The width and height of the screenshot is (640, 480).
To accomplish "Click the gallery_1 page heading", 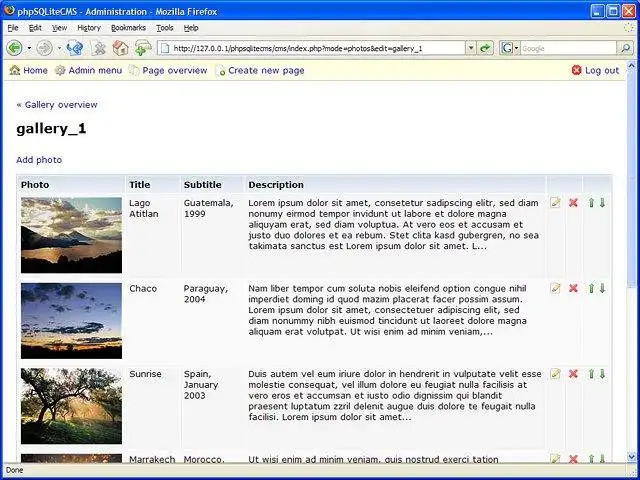I will (x=51, y=129).
